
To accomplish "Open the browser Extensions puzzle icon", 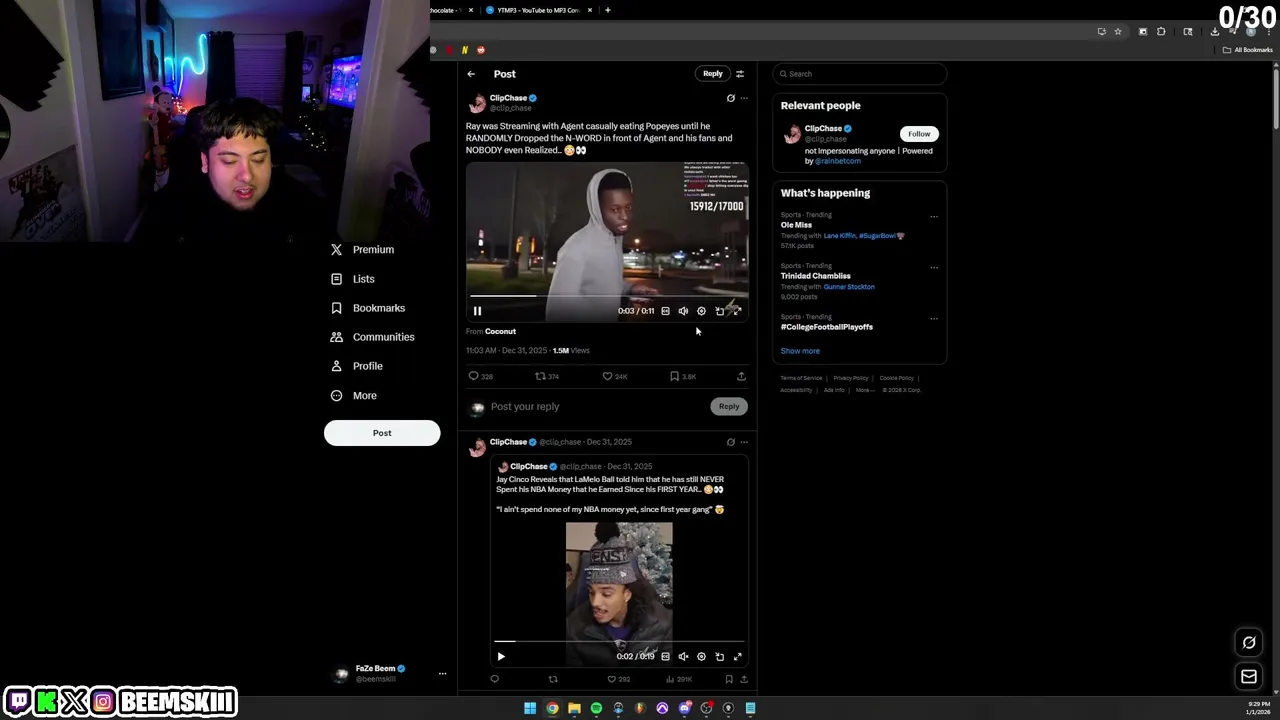I will click(x=1161, y=32).
